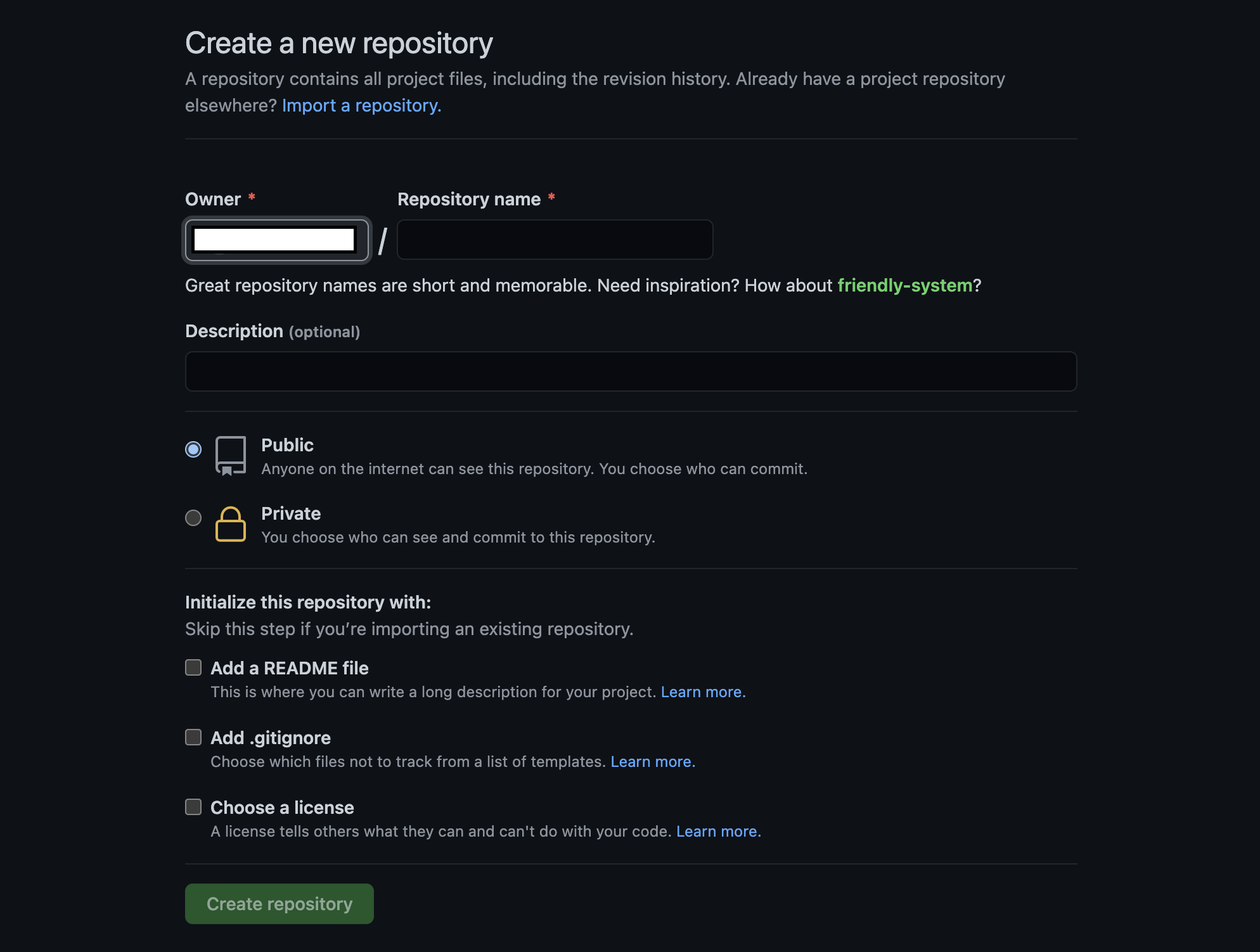Open Learn more about README files
The height and width of the screenshot is (952, 1260).
click(x=702, y=691)
